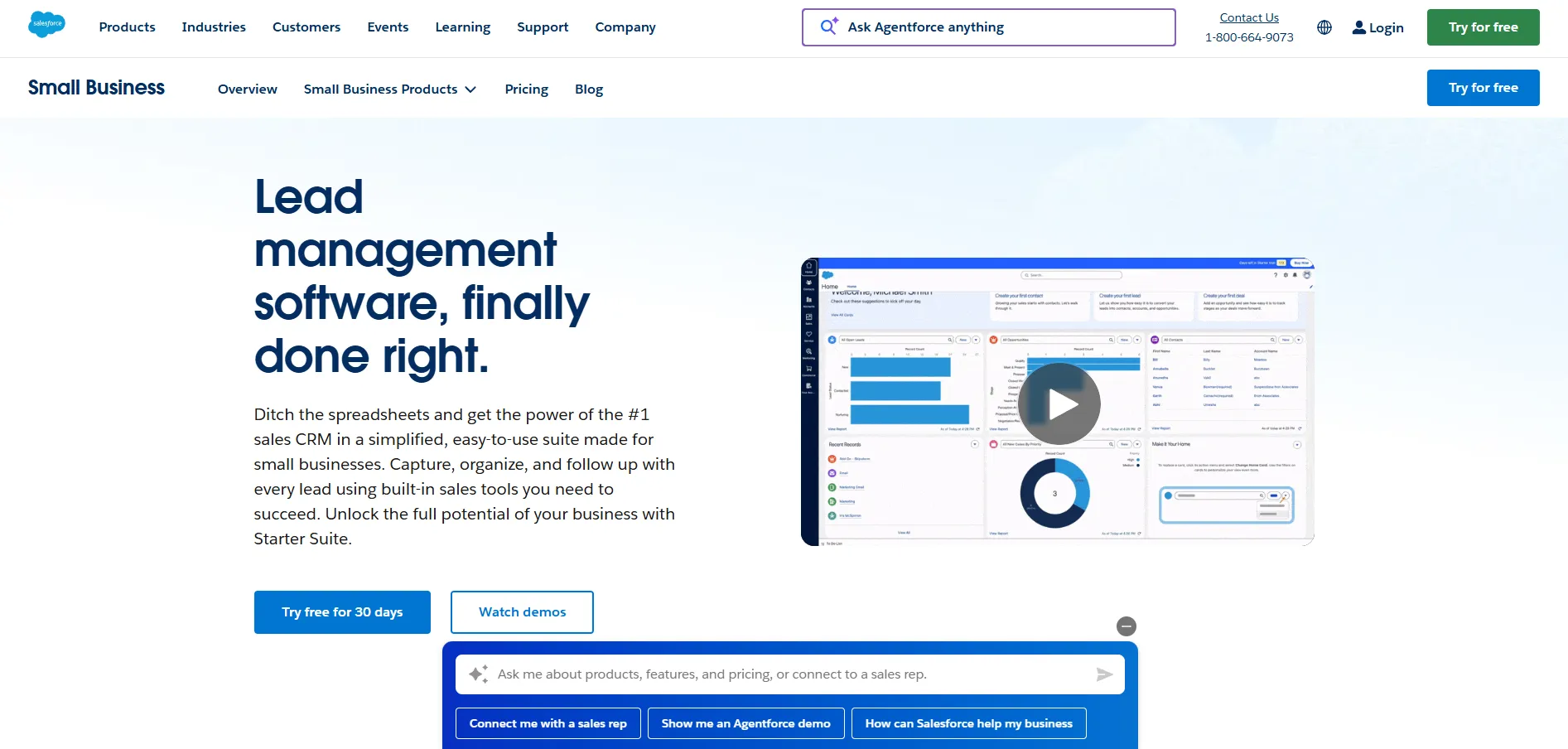This screenshot has width=1568, height=749.
Task: Focus the Ask me about products input
Action: coord(789,674)
